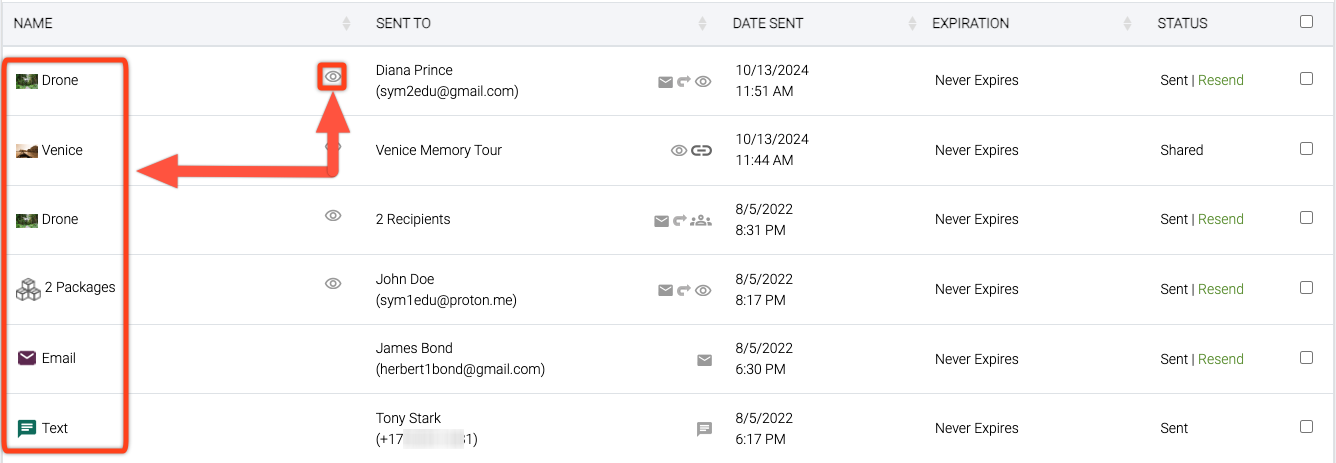Image resolution: width=1336 pixels, height=463 pixels.
Task: Sort using the DATE SENT column arrows
Action: (912, 23)
